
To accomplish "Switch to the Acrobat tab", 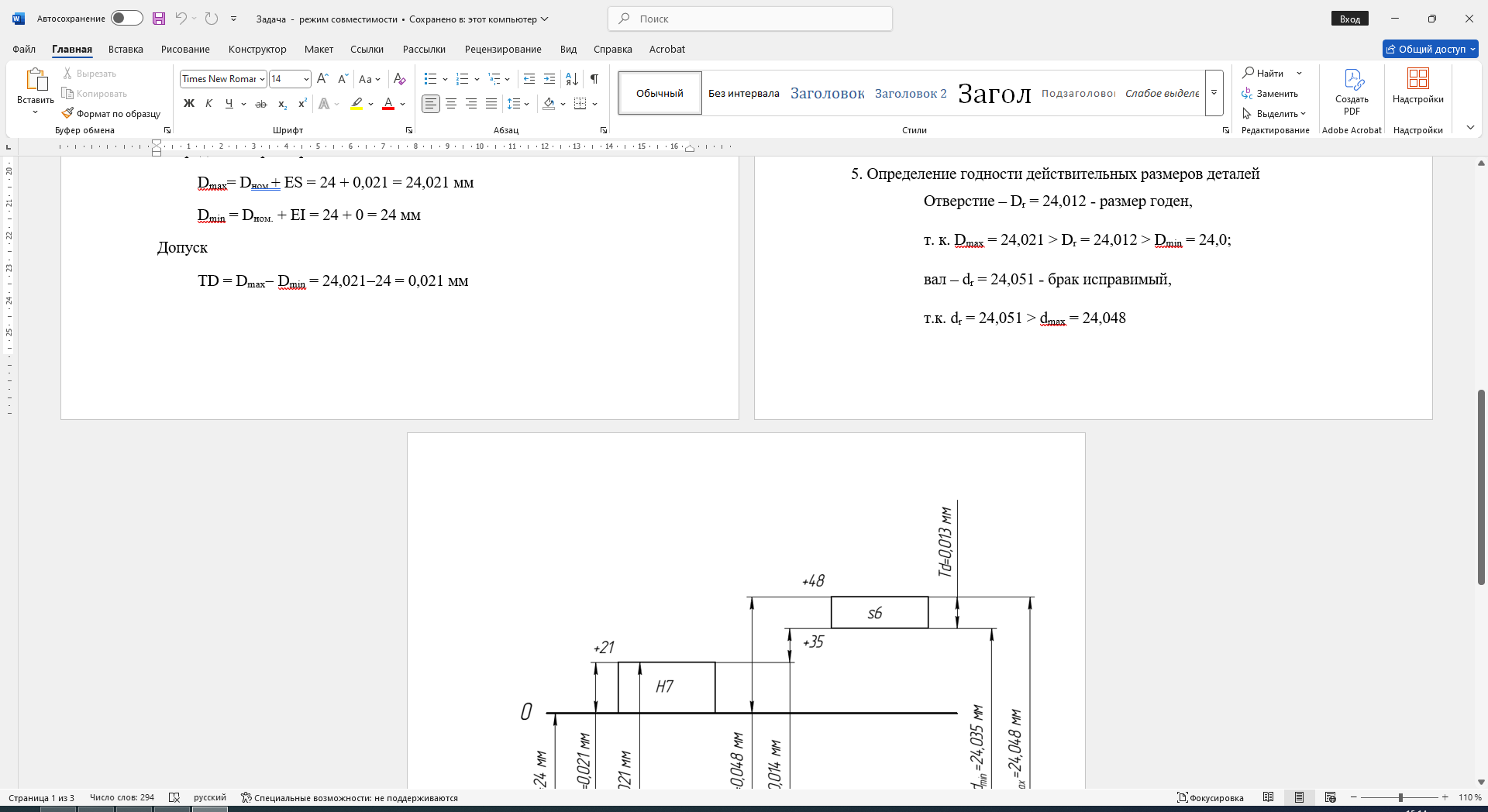I will (x=667, y=49).
